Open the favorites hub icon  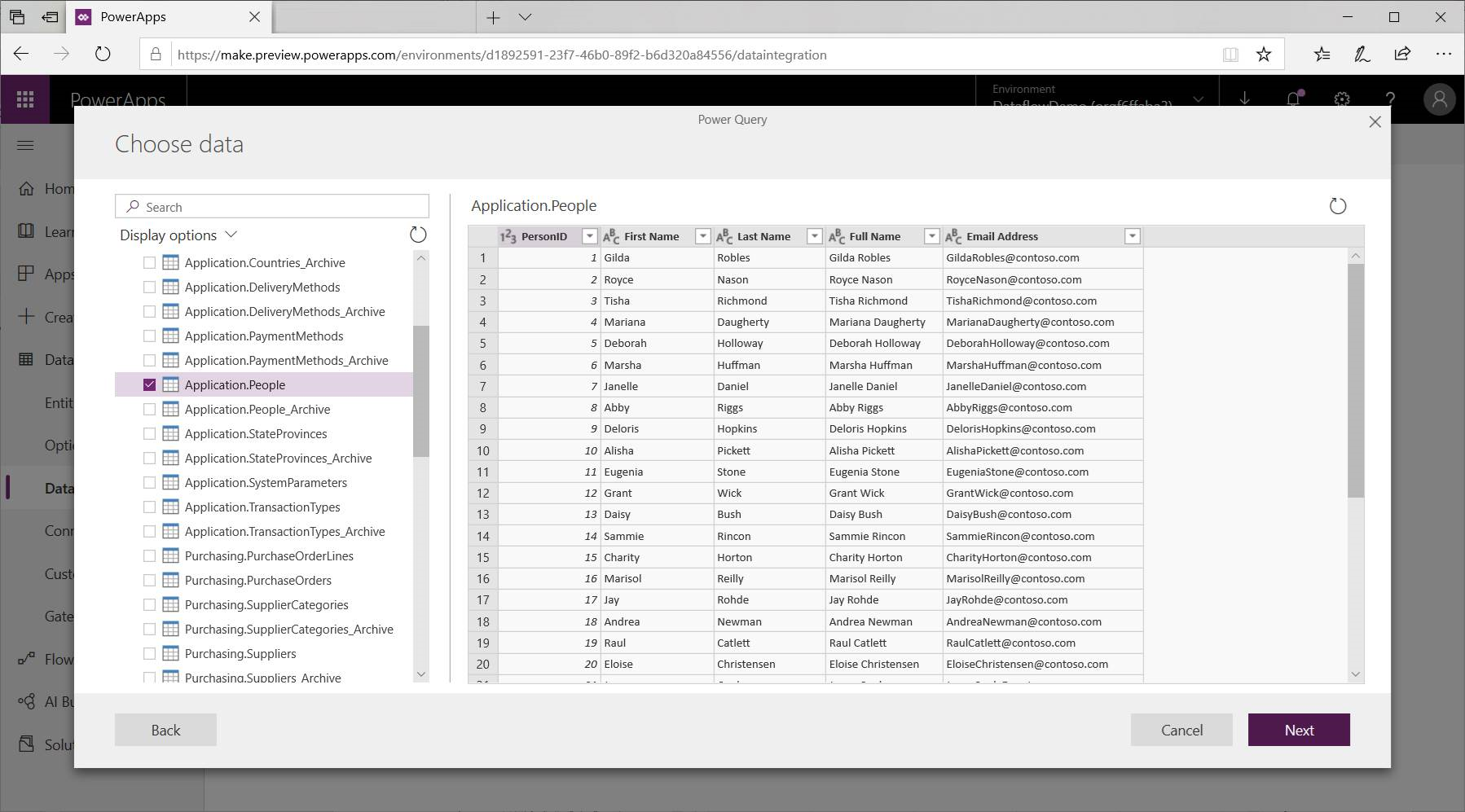tap(1322, 54)
